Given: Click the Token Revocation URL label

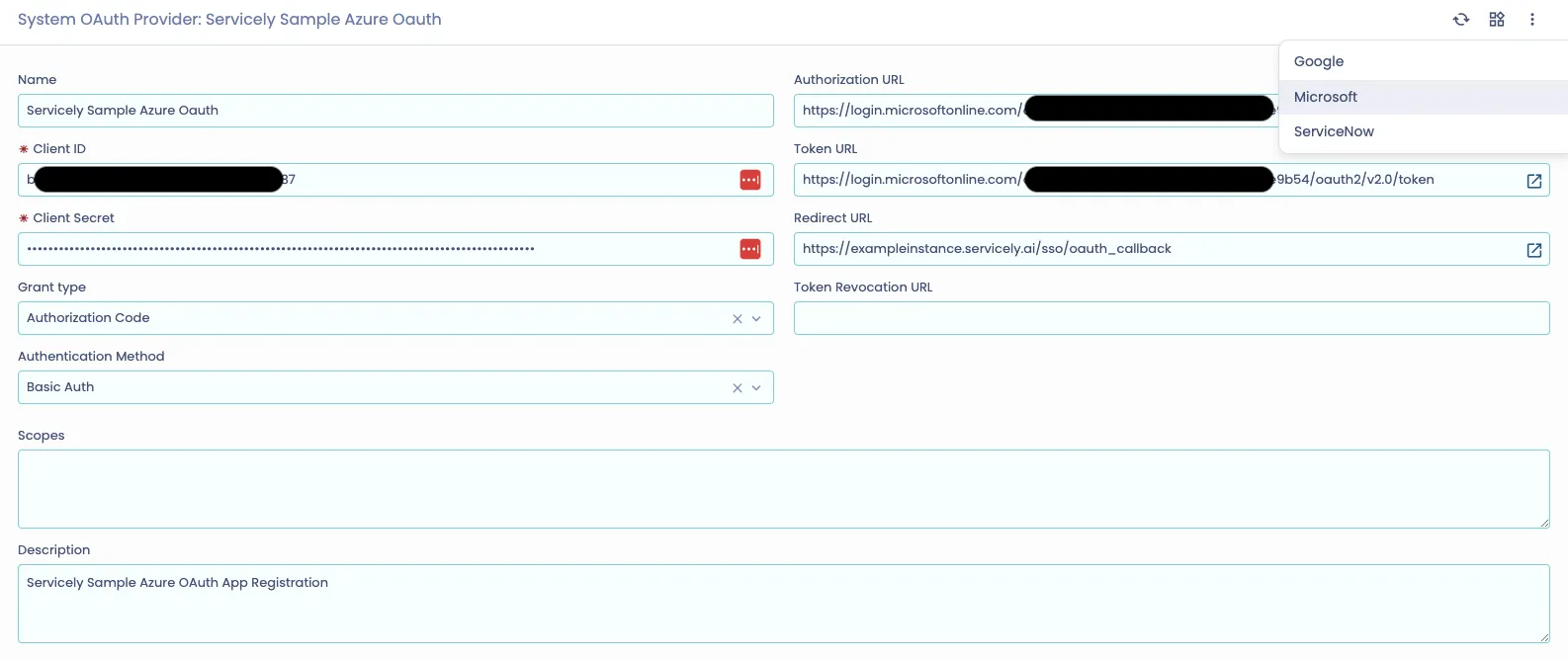Looking at the screenshot, I should (863, 288).
